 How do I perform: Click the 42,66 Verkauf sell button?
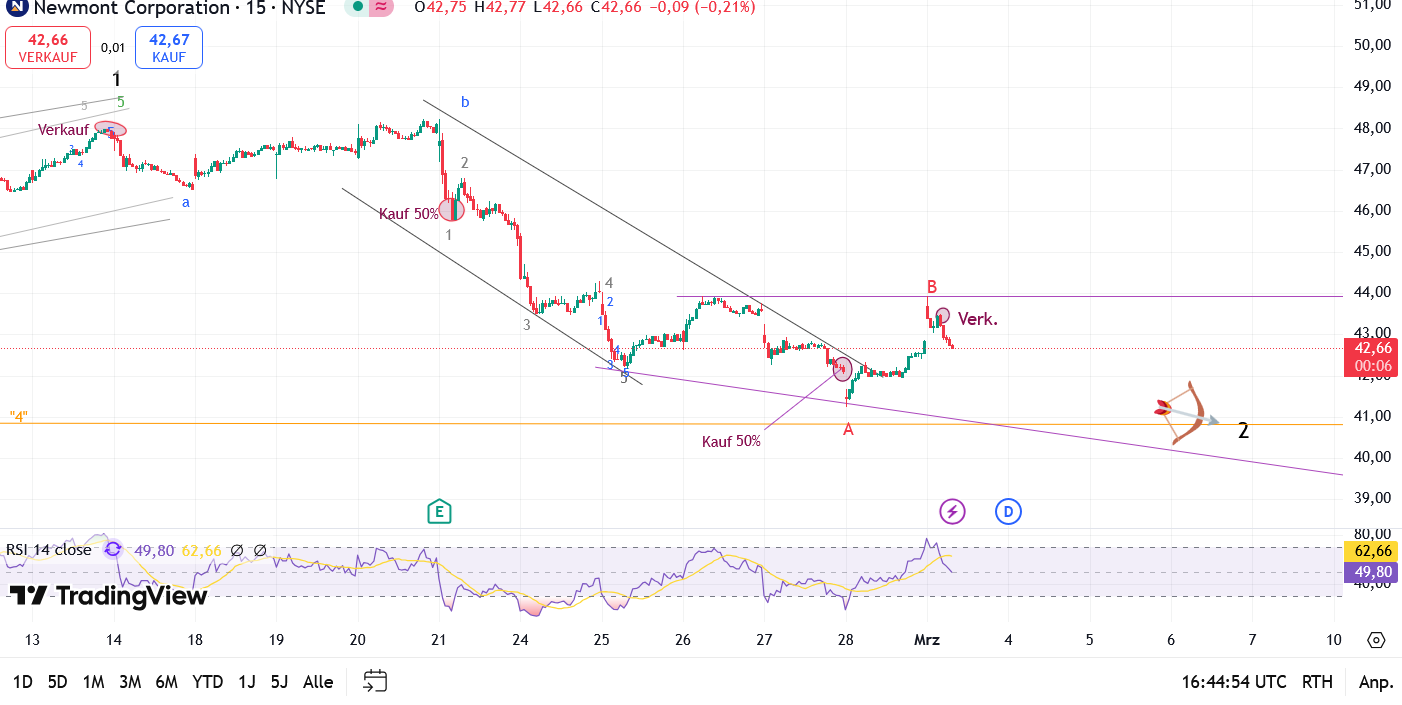(48, 47)
